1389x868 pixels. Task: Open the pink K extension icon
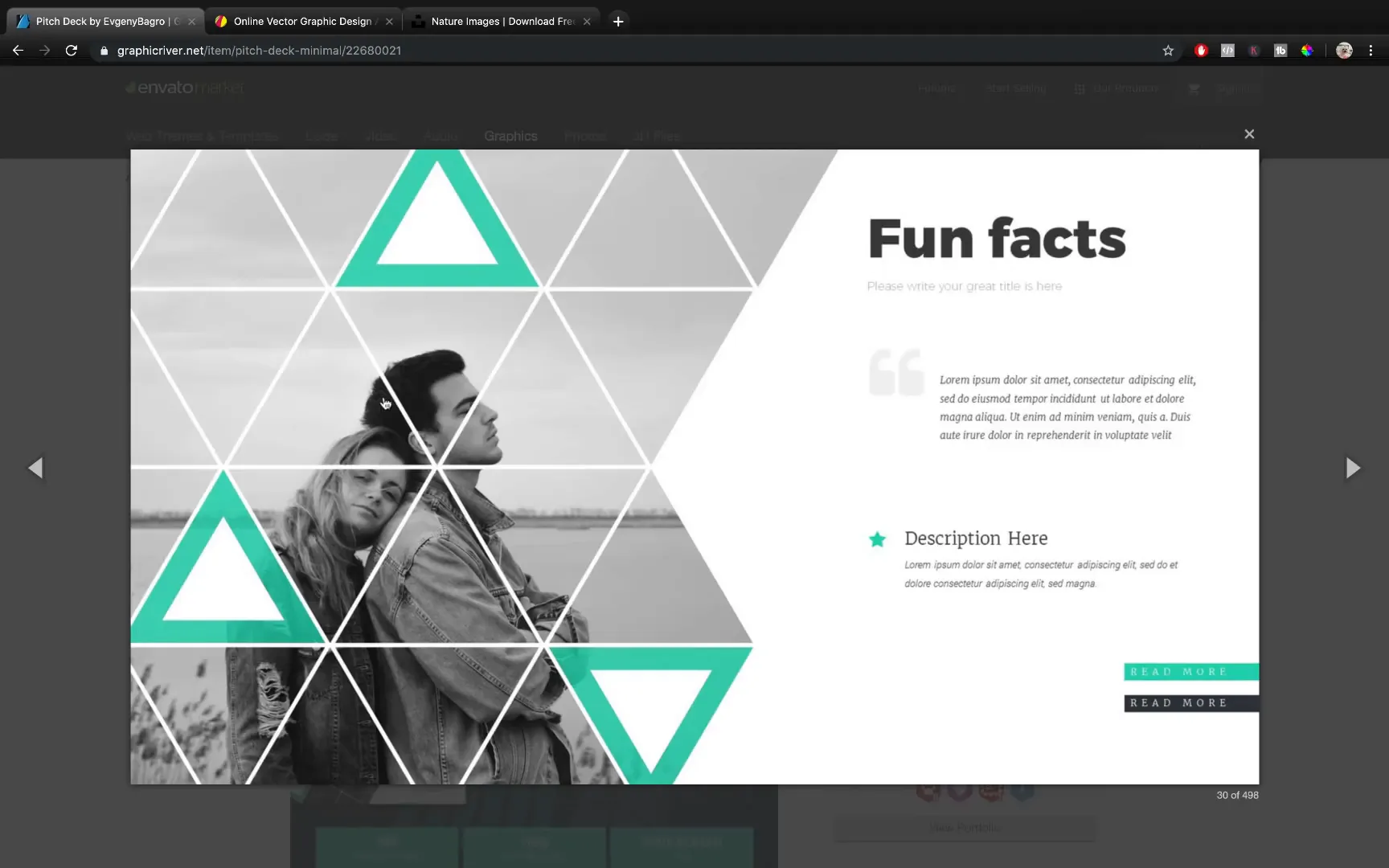[1254, 50]
